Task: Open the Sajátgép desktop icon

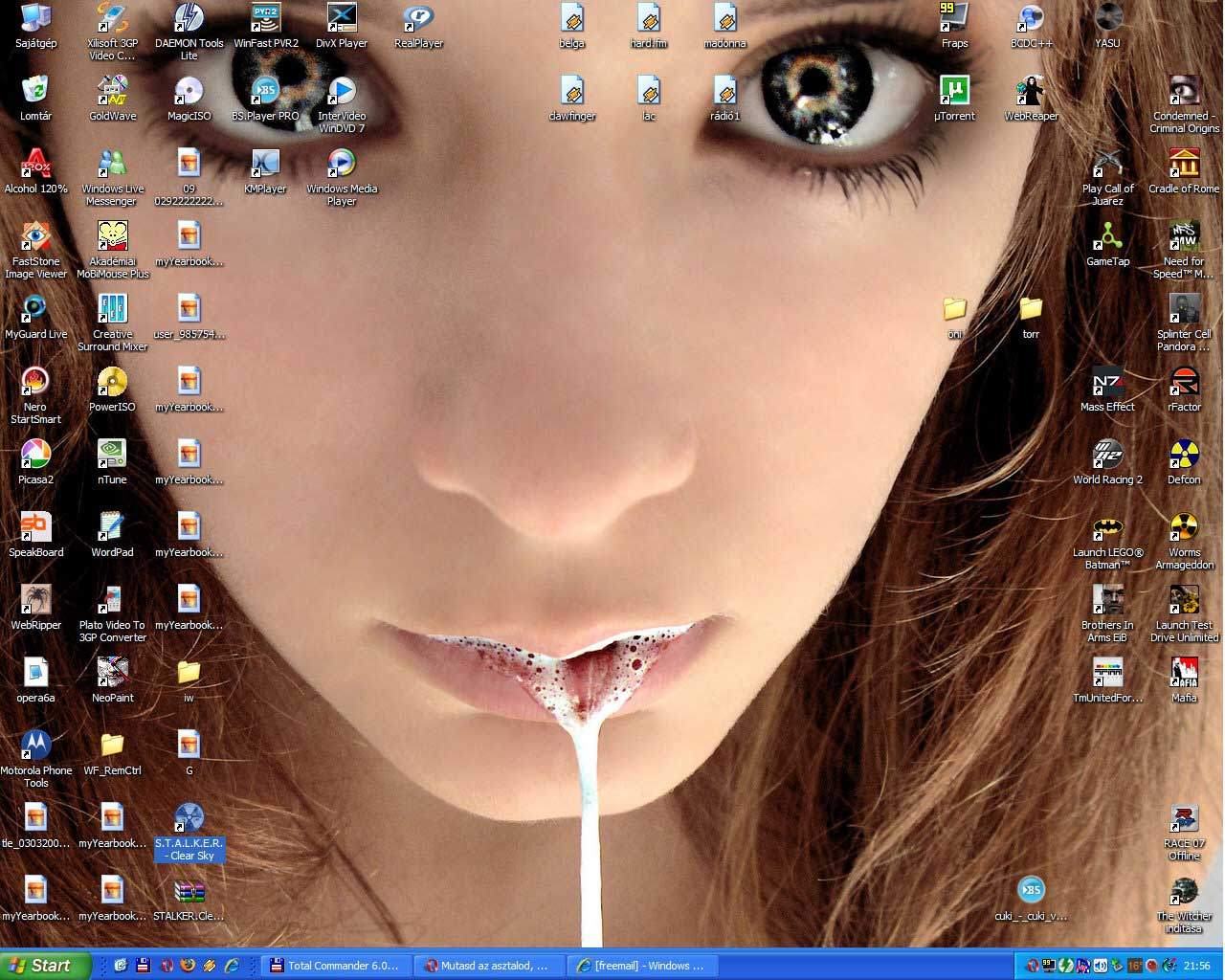Action: coord(36,26)
